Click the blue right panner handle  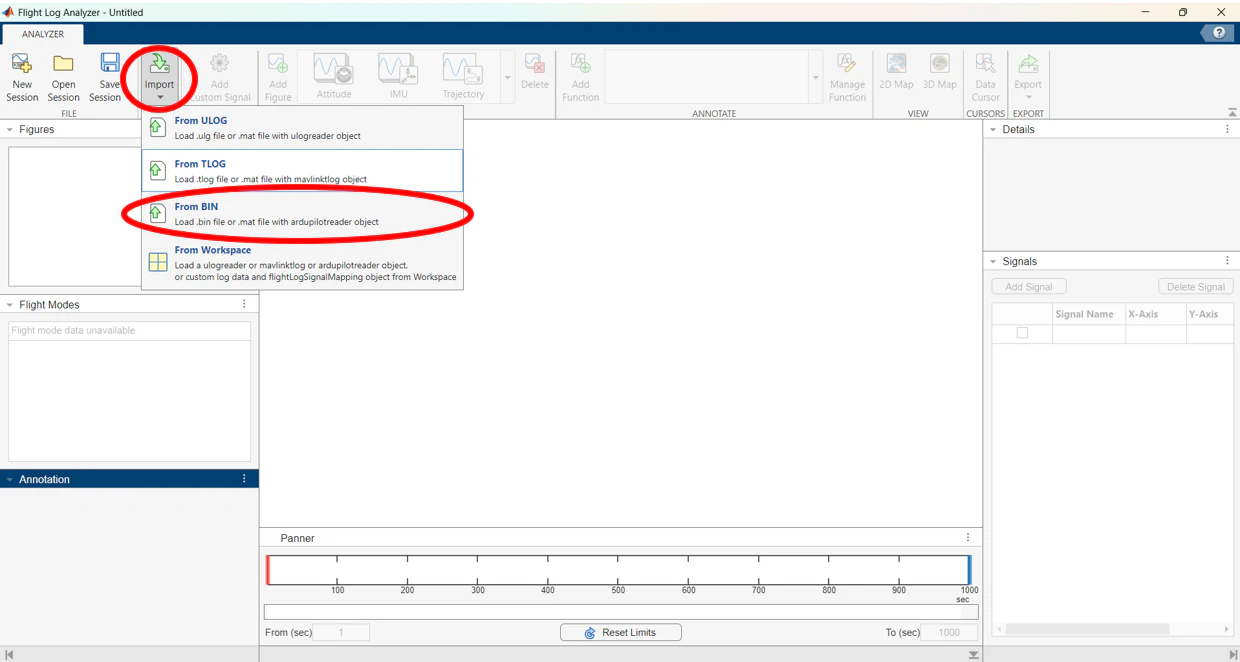coord(969,570)
